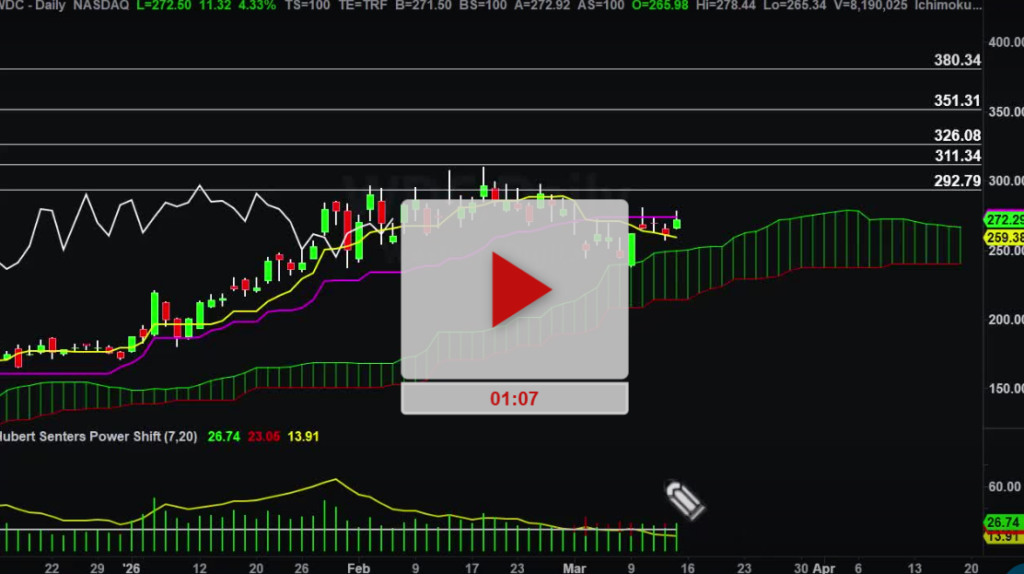The height and width of the screenshot is (574, 1024).
Task: Click the 311.34 price level label
Action: coord(957,155)
